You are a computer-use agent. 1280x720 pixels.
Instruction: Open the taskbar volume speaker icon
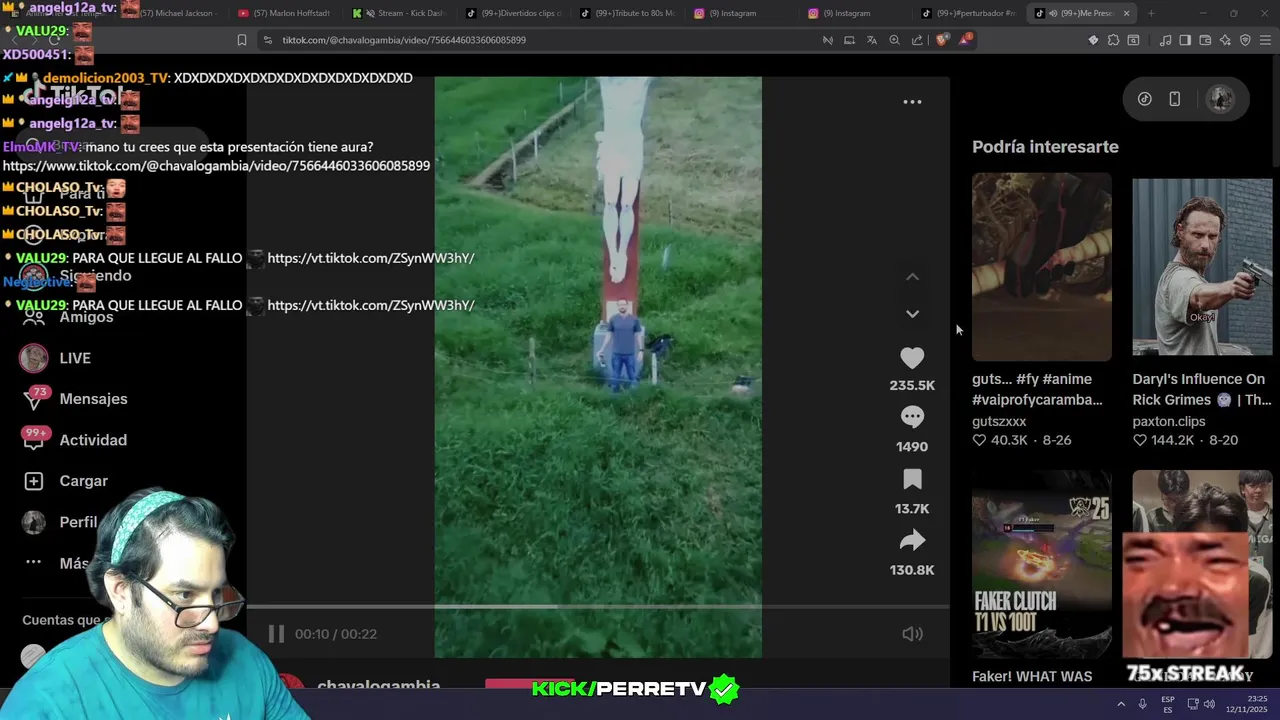[1208, 704]
